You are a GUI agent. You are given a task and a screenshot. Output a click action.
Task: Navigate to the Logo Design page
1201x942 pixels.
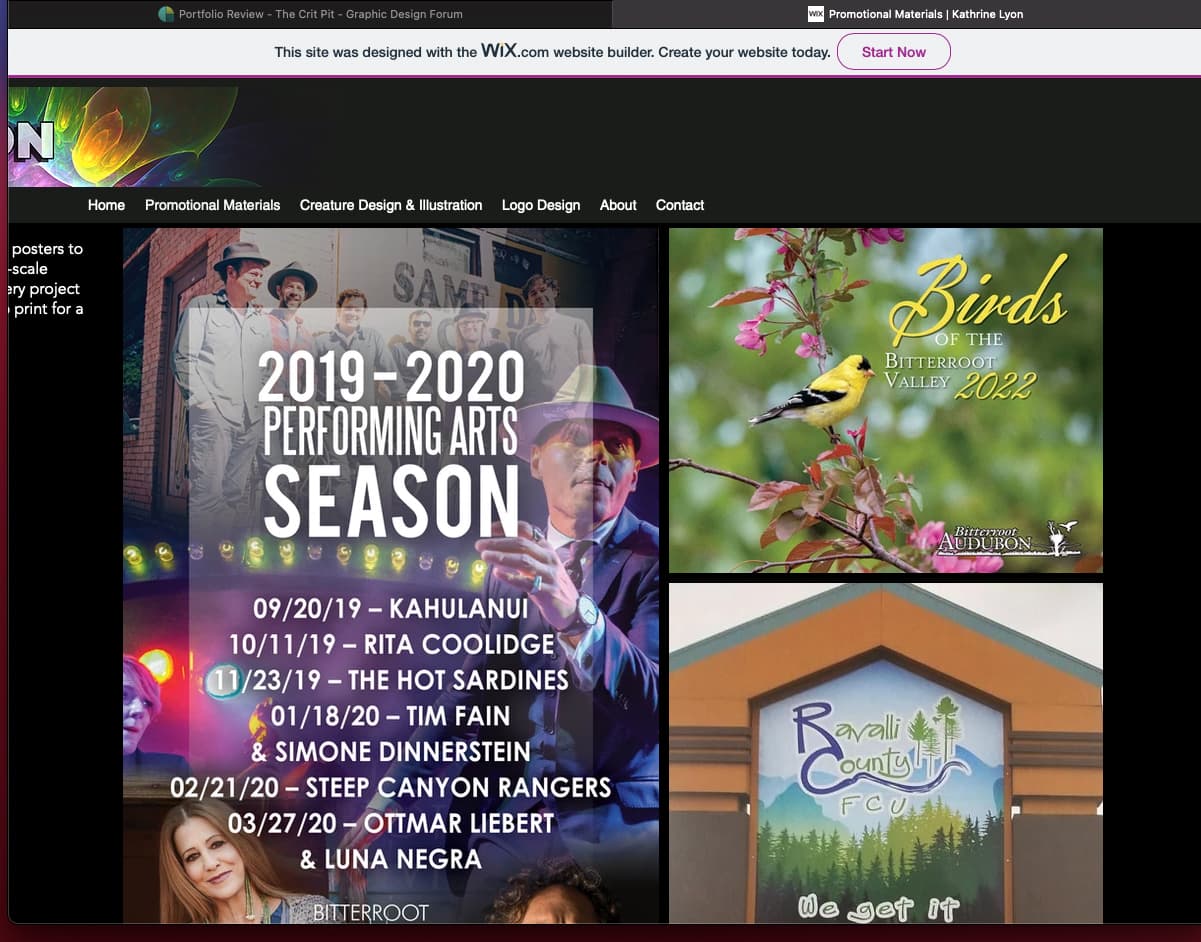point(541,205)
